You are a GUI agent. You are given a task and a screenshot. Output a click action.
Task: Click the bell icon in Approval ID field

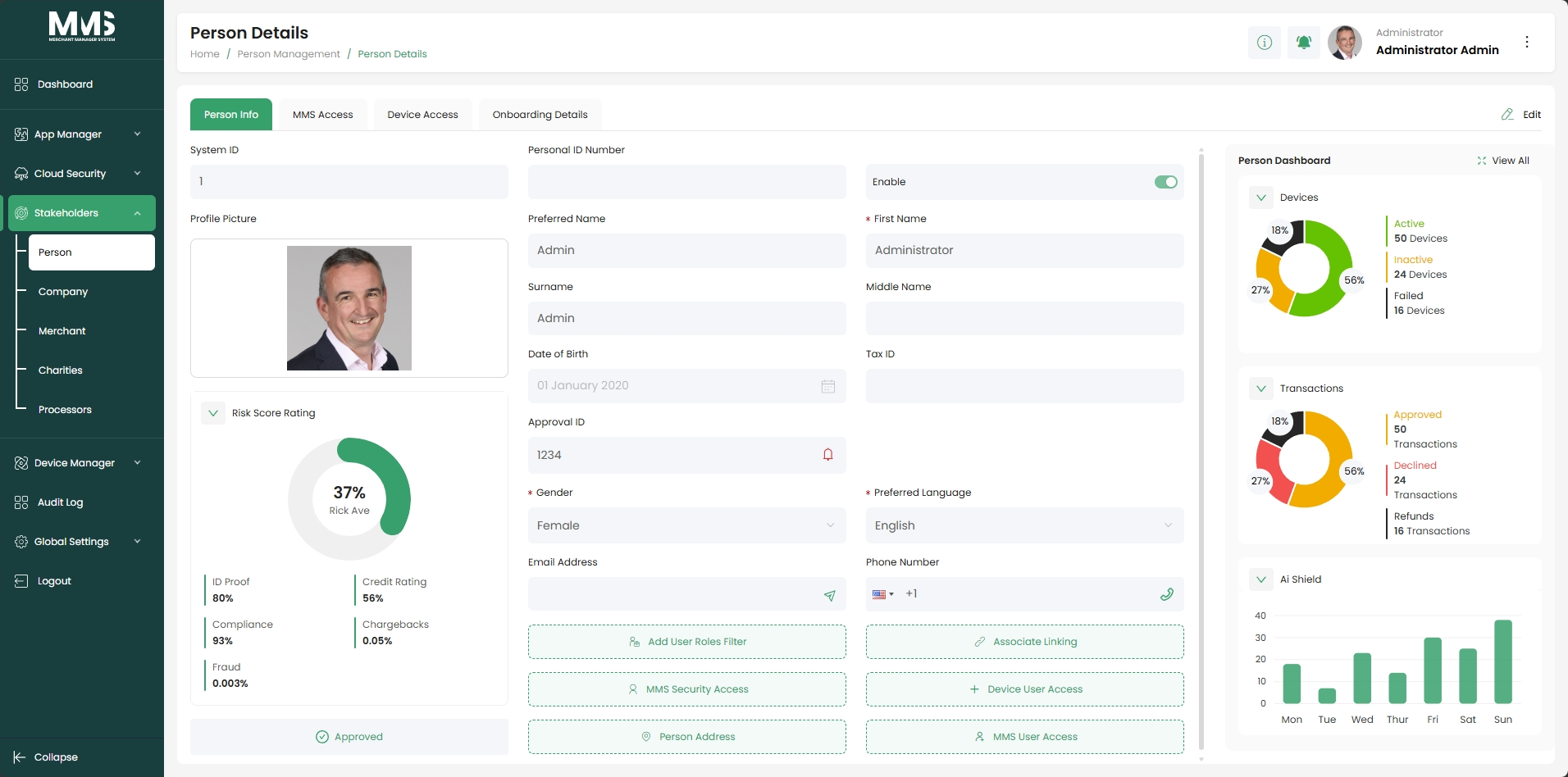click(x=827, y=455)
